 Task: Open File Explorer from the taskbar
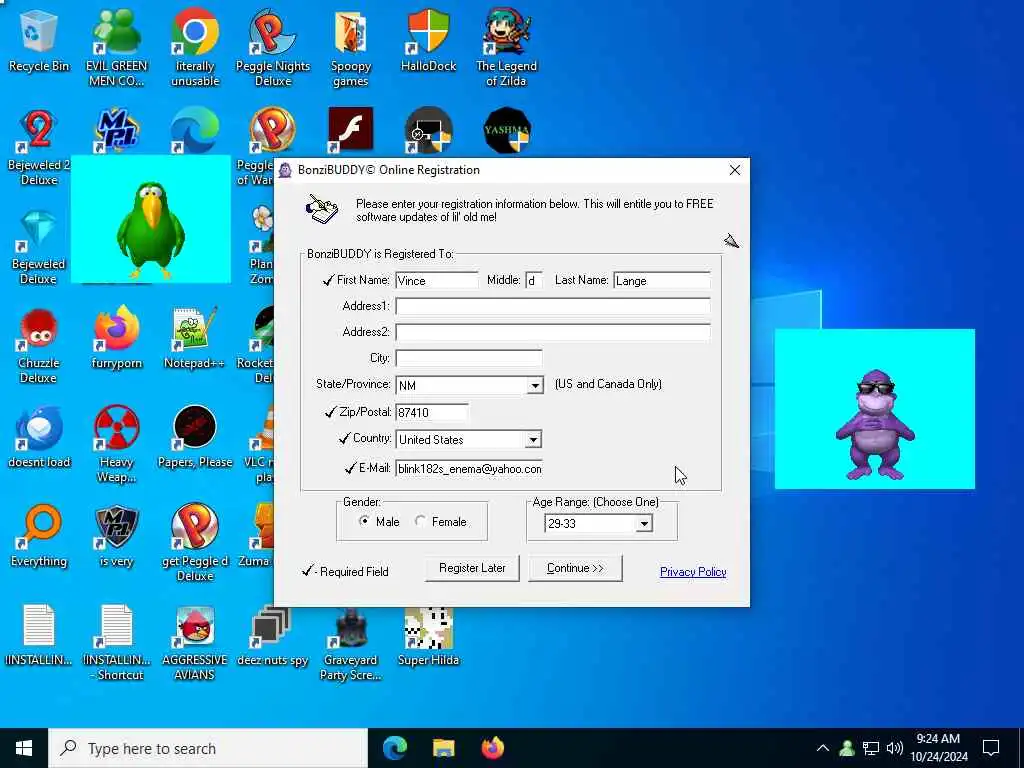[x=443, y=748]
